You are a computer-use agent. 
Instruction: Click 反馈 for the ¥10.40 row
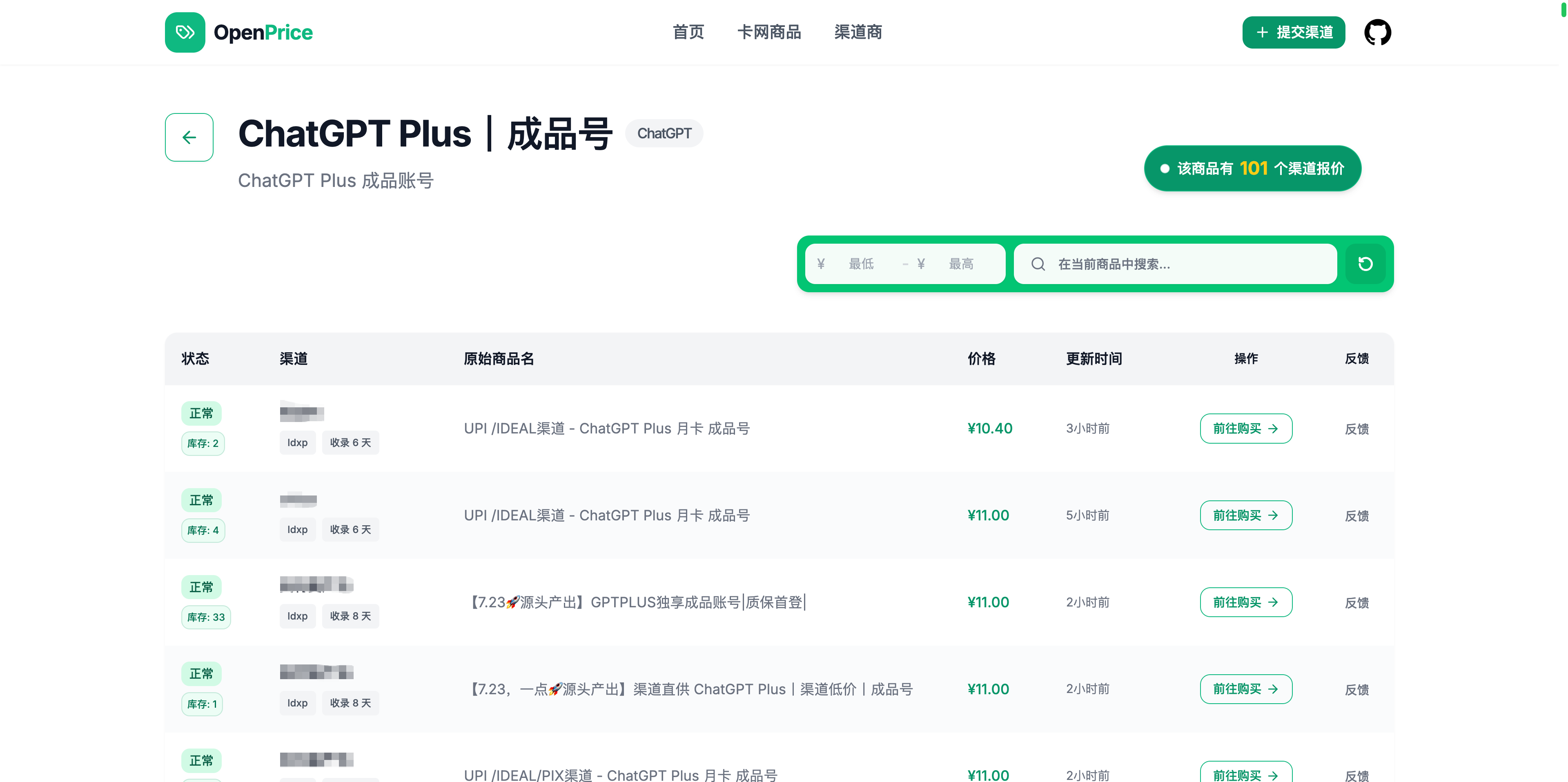click(x=1357, y=429)
